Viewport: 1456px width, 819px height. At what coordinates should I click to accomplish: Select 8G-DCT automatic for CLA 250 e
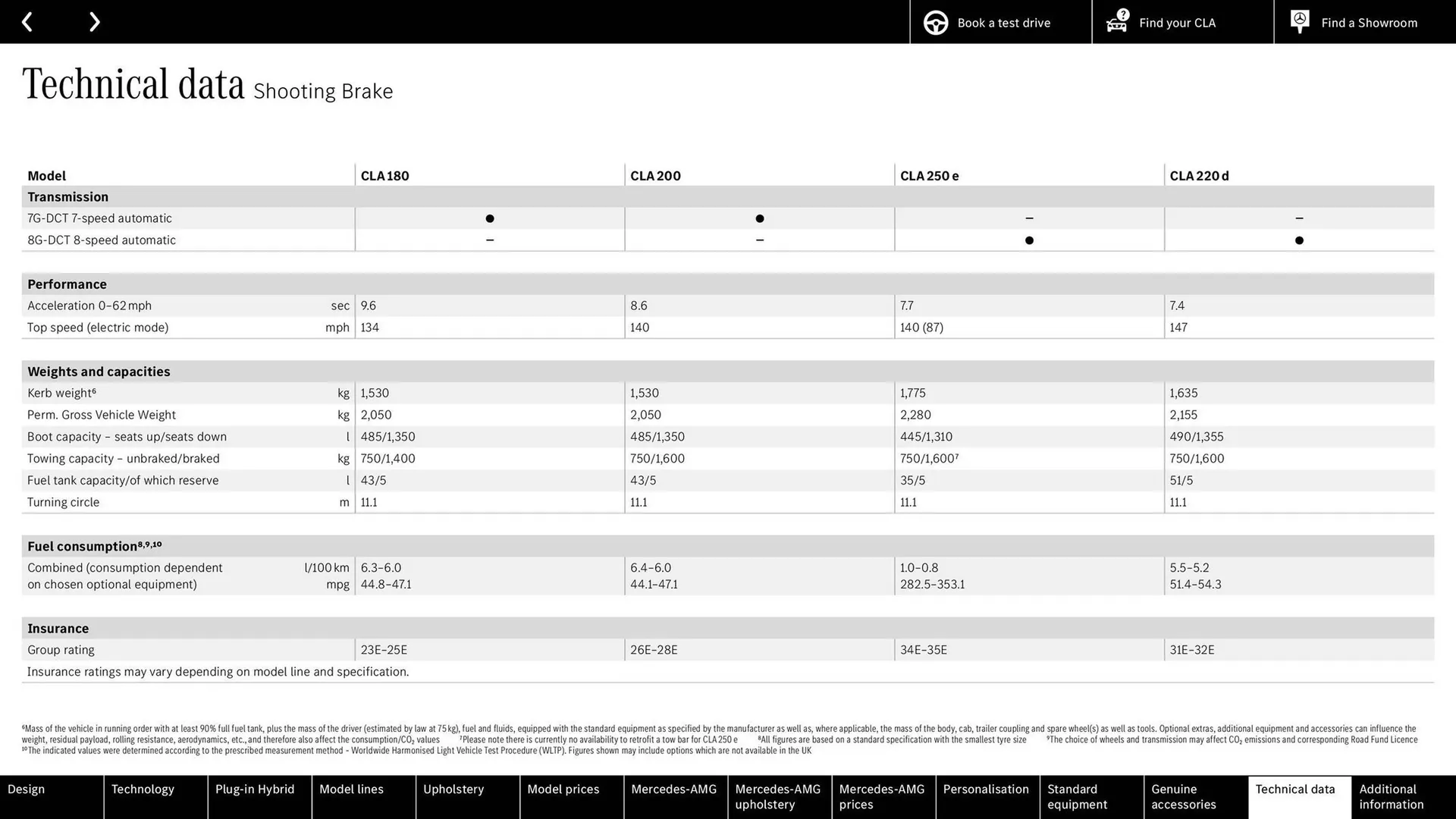pos(1029,240)
